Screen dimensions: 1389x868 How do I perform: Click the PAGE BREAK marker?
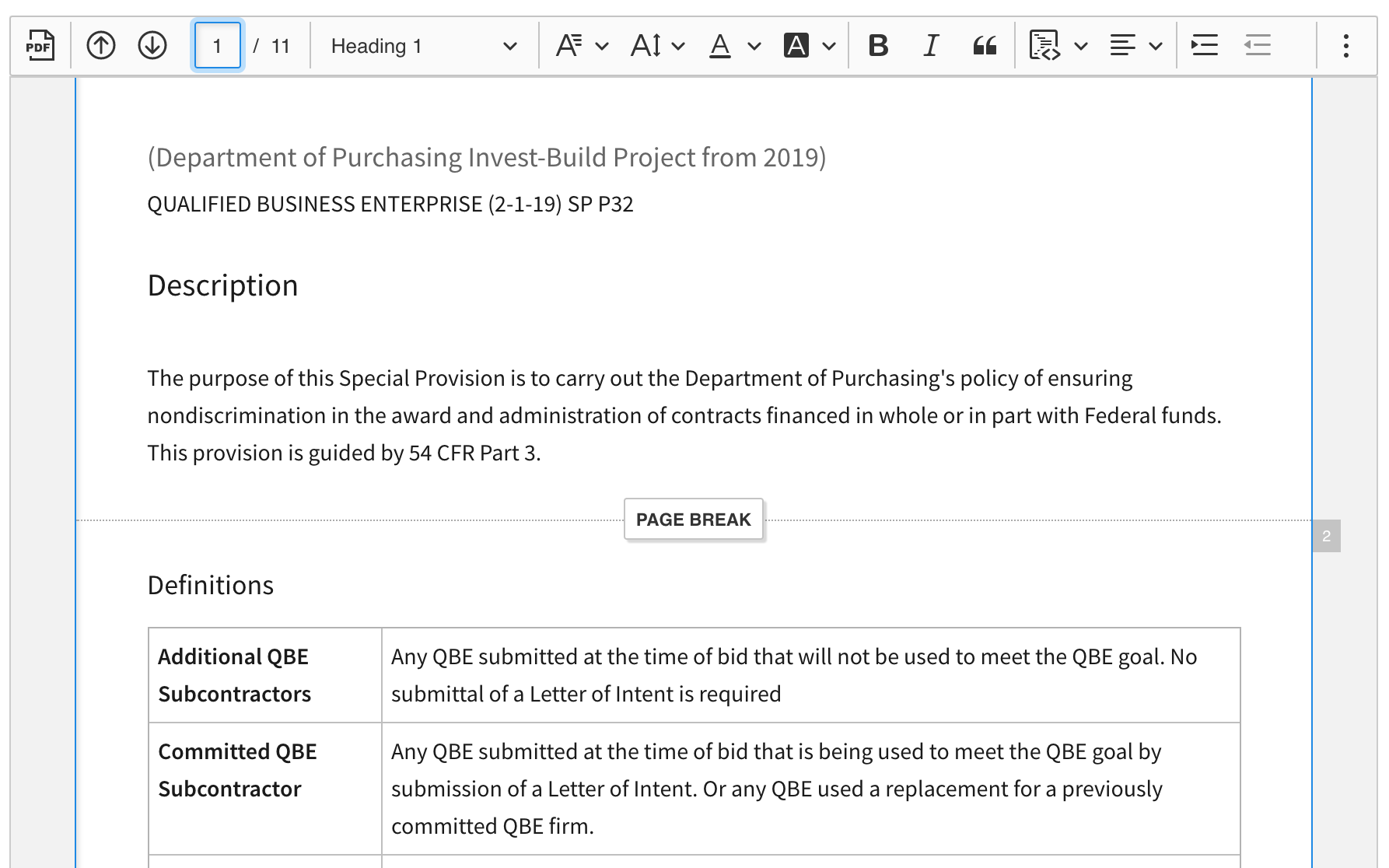click(x=694, y=520)
